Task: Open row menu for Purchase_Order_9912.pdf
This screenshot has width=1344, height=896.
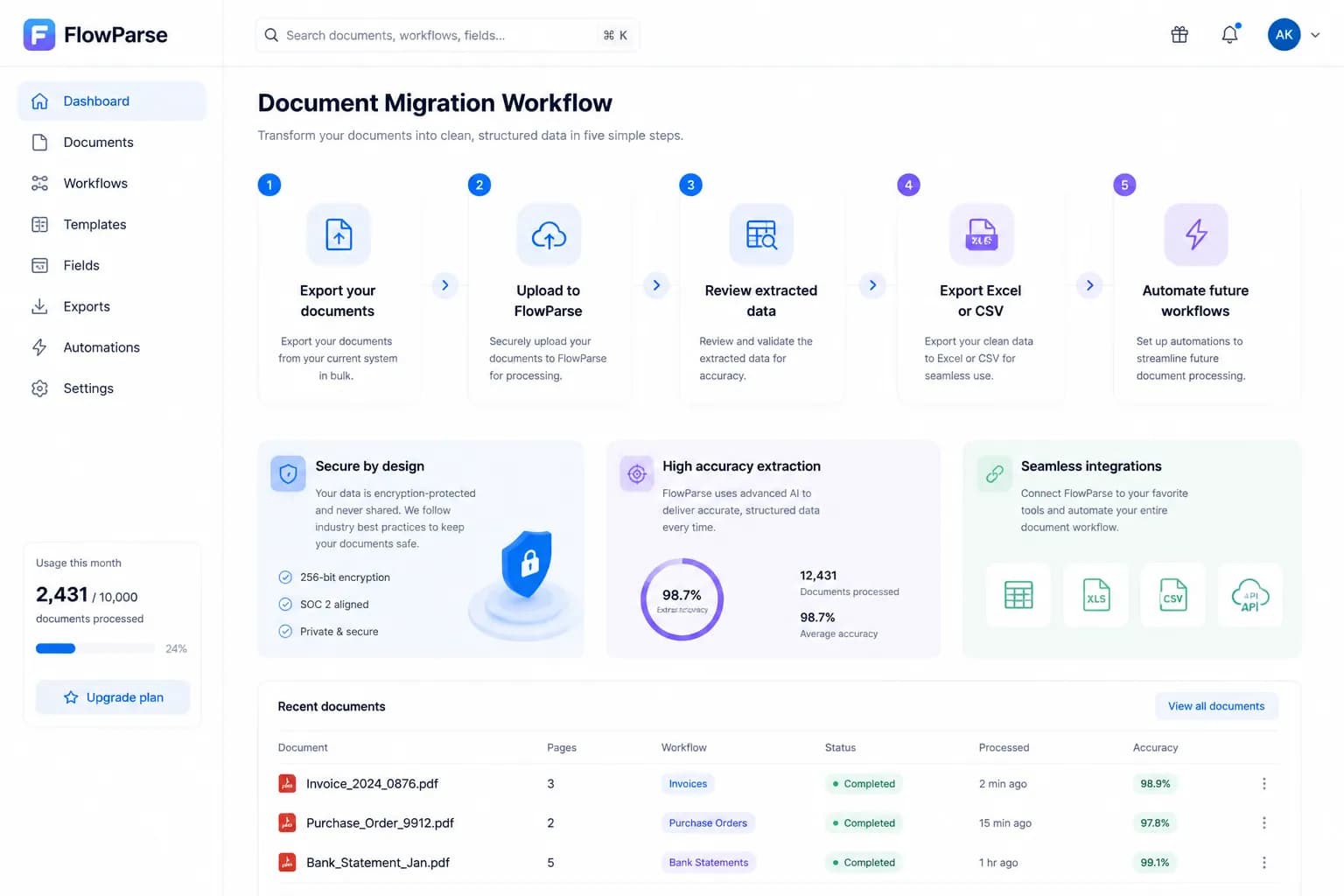Action: pos(1263,823)
